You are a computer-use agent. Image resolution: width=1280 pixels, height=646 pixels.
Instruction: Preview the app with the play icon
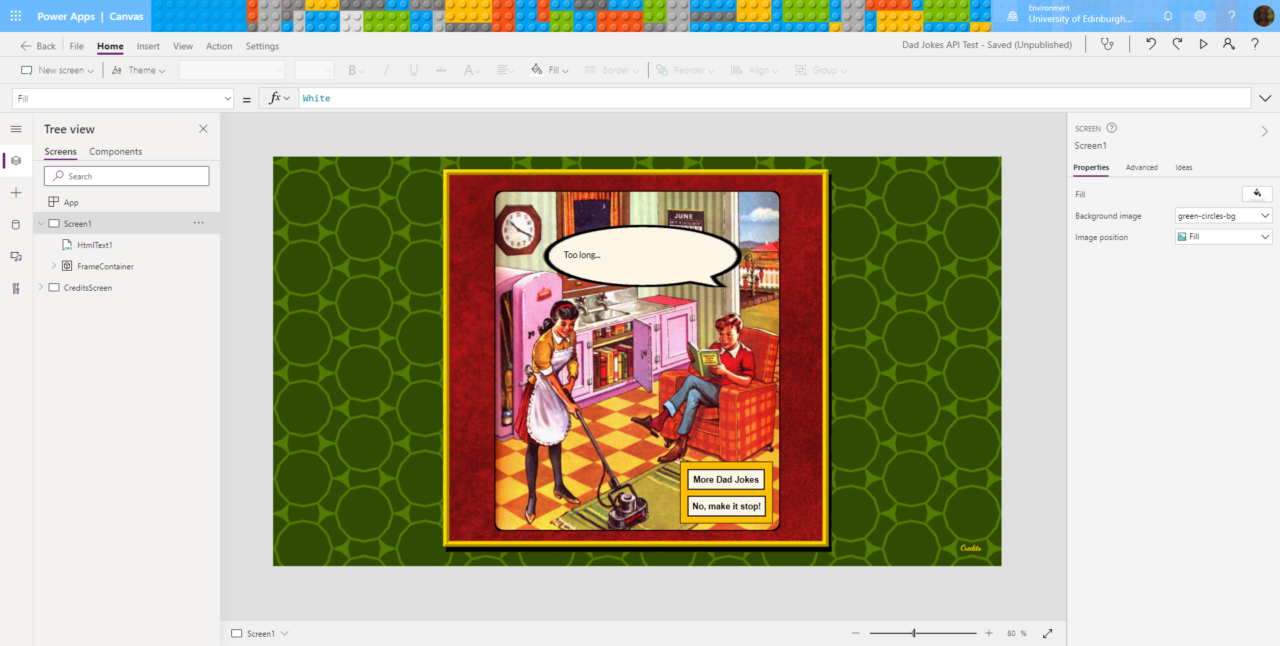click(1203, 44)
